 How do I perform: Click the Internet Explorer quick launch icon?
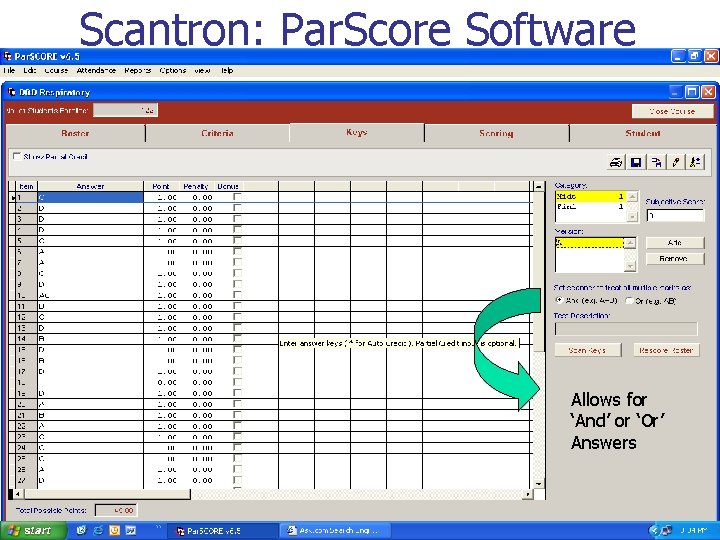point(98,530)
